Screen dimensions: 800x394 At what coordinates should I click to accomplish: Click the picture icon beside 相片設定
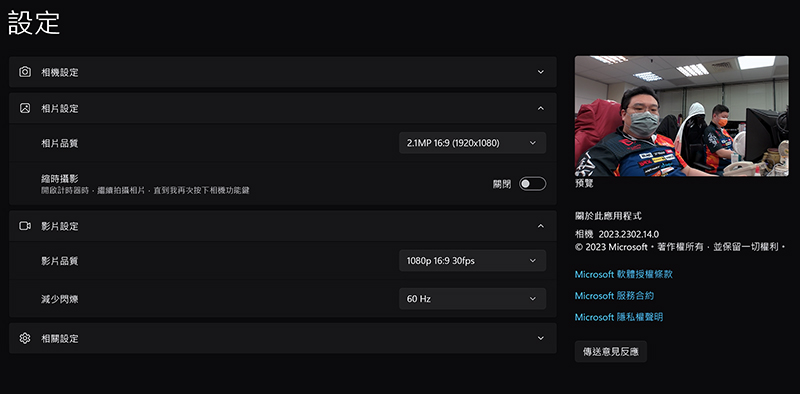(24, 108)
